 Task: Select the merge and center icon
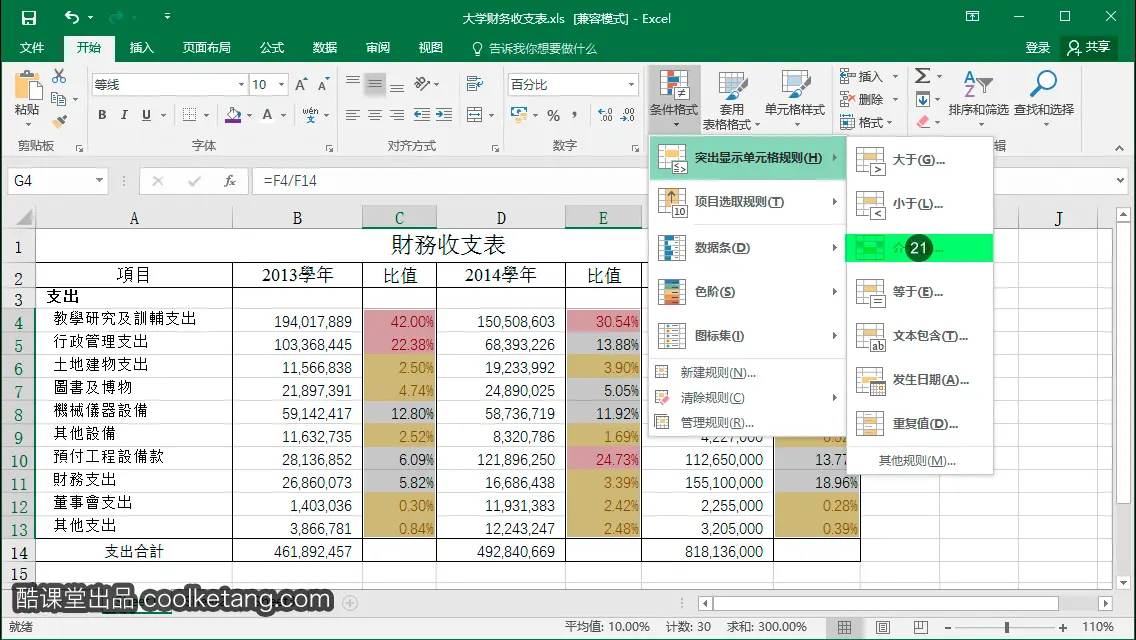coord(475,115)
